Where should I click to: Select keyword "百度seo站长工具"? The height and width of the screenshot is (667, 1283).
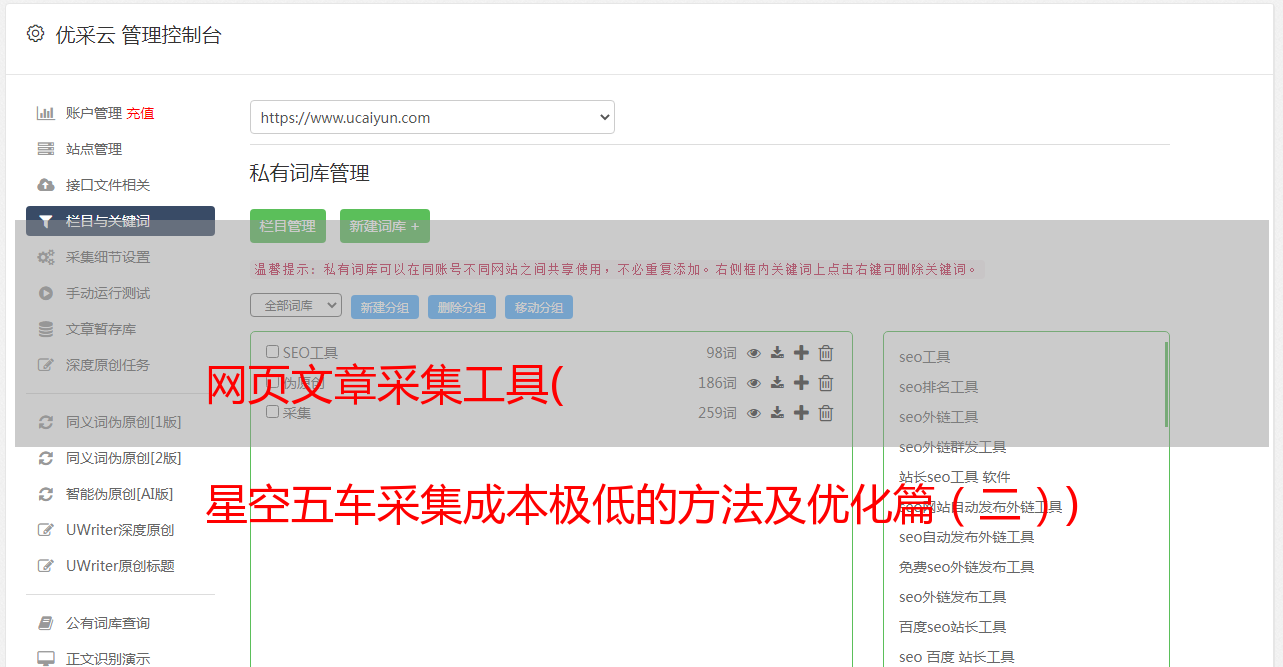[x=952, y=627]
